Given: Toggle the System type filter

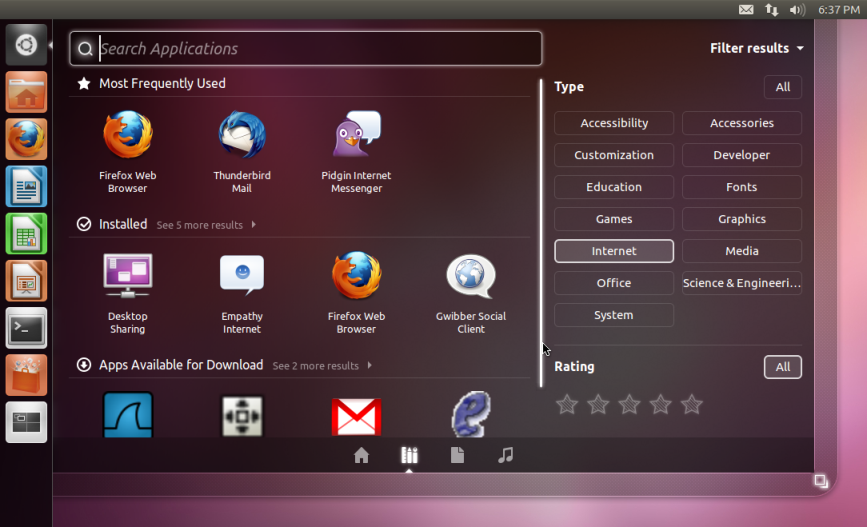Looking at the screenshot, I should point(614,315).
